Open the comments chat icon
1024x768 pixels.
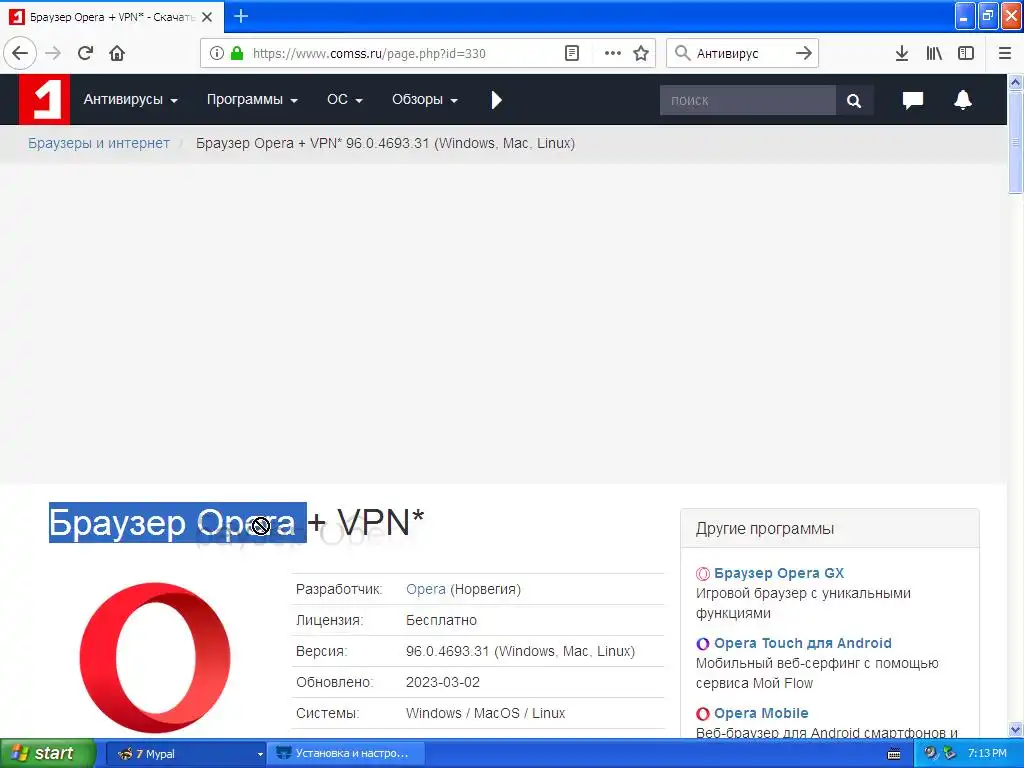point(912,100)
